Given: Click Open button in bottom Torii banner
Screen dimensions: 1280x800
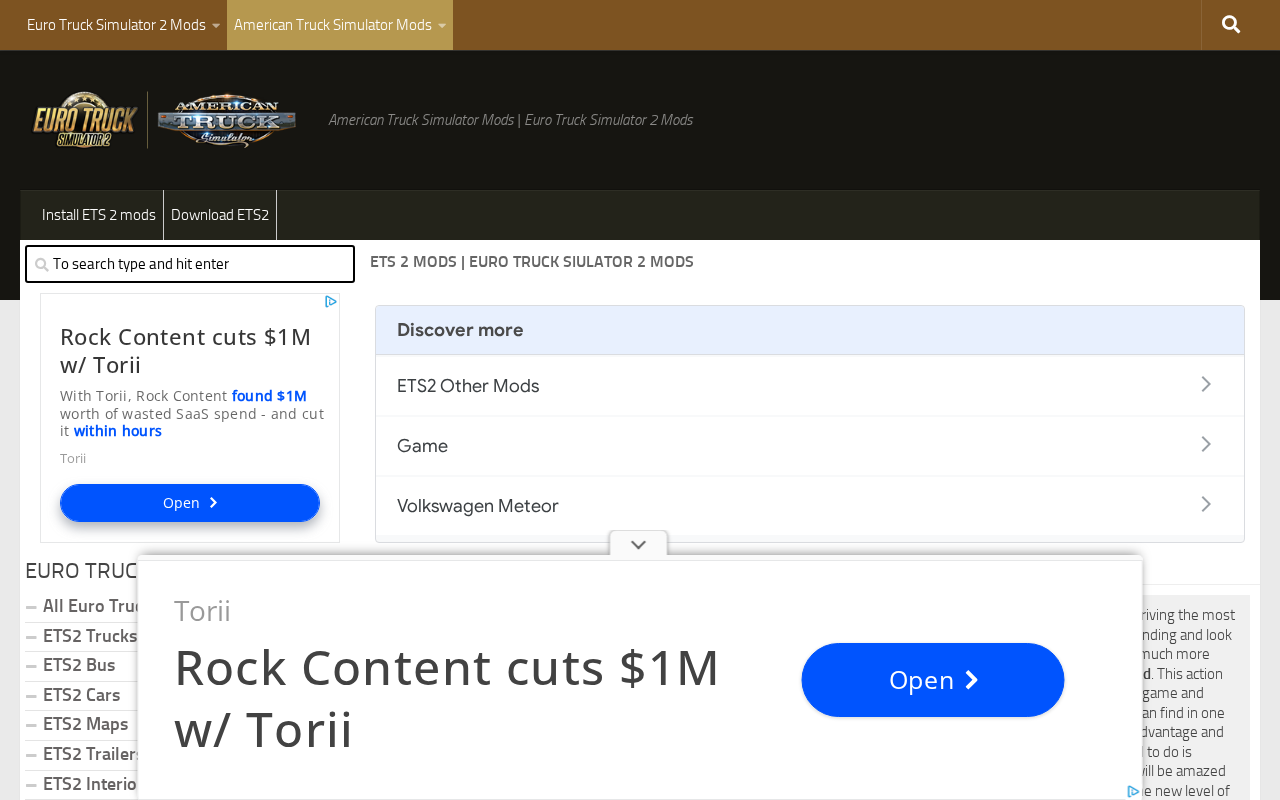Looking at the screenshot, I should (933, 680).
